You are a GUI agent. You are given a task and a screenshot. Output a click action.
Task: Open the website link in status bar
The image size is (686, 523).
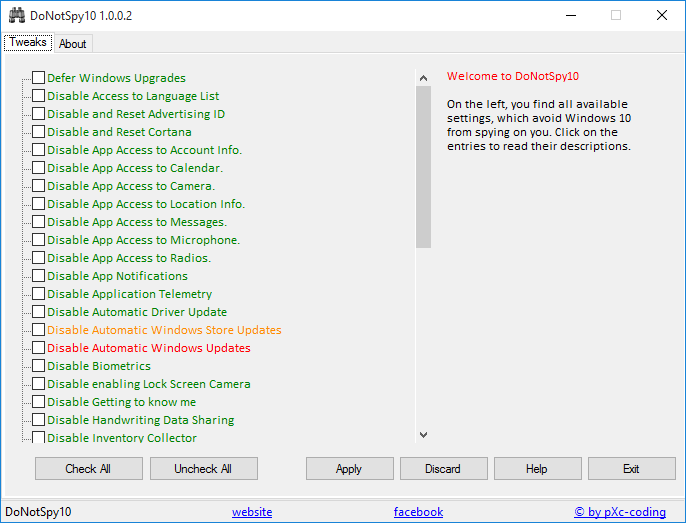coord(252,512)
